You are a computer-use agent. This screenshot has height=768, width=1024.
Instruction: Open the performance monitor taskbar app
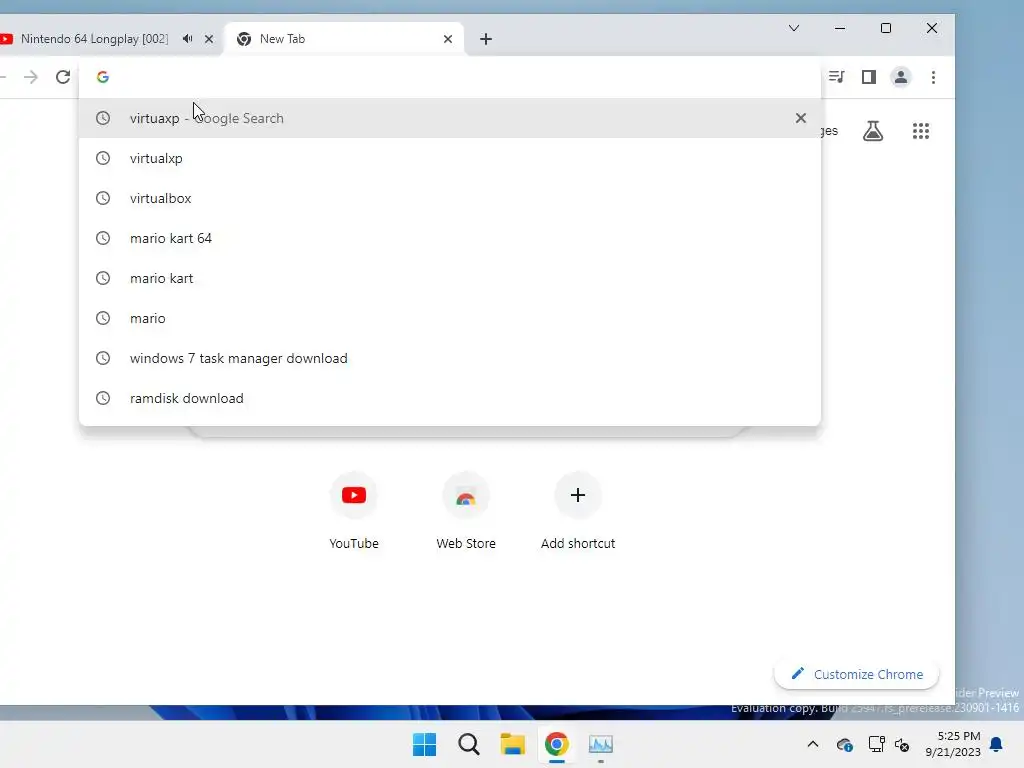(601, 744)
